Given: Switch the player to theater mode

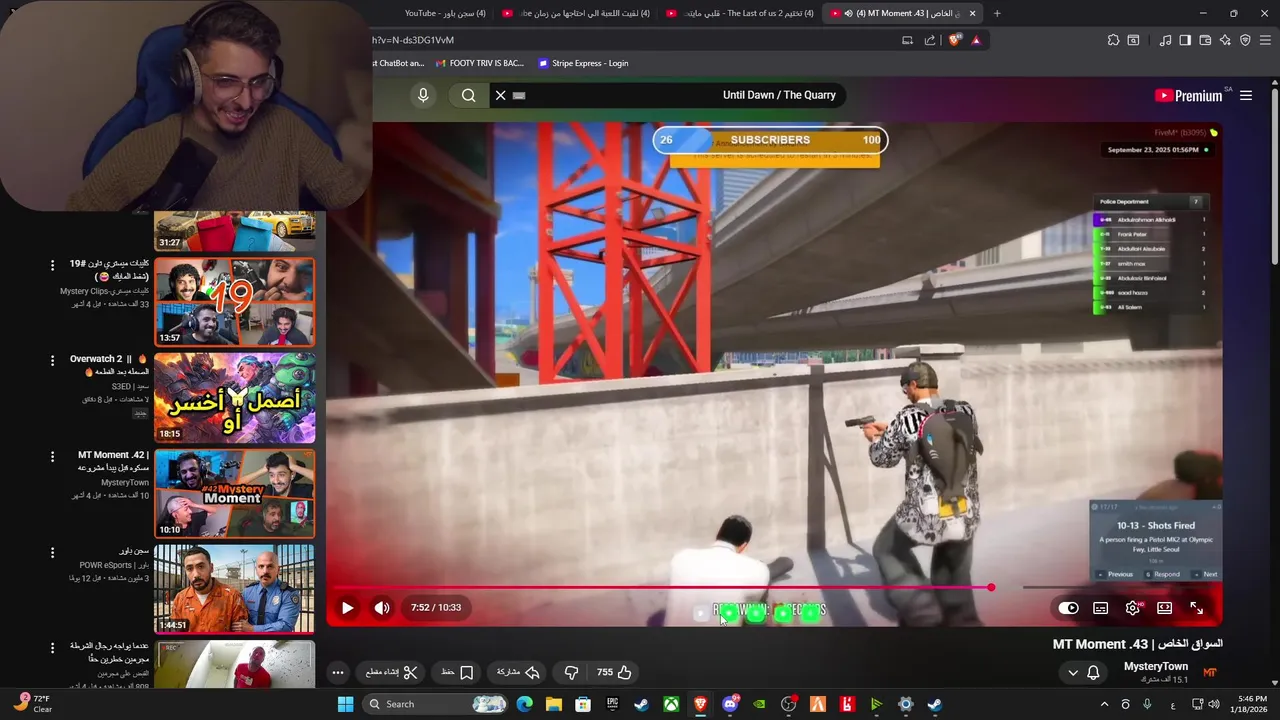Looking at the screenshot, I should pyautogui.click(x=1165, y=608).
